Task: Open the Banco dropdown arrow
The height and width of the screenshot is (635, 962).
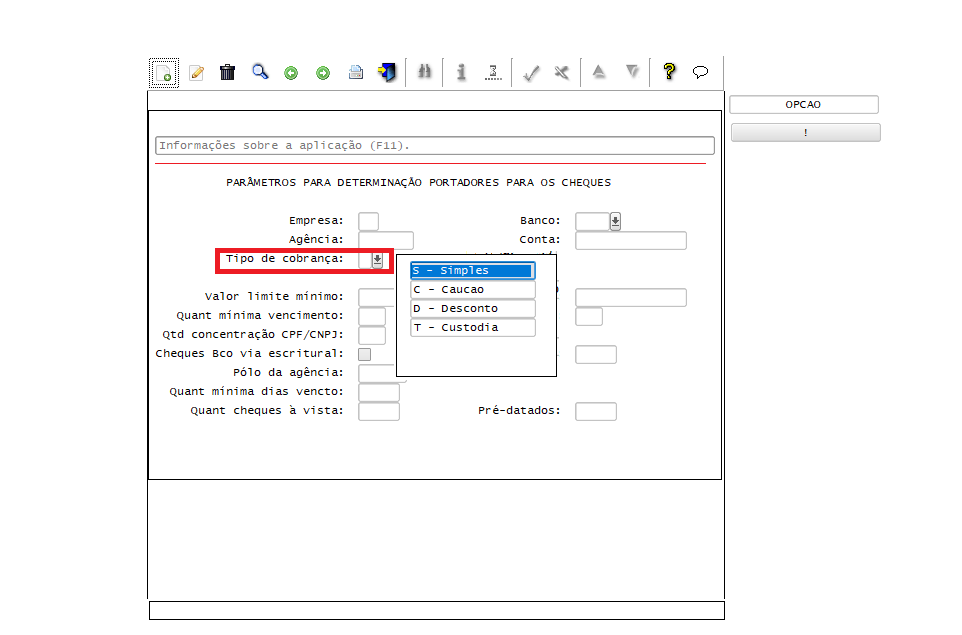Action: [x=615, y=221]
